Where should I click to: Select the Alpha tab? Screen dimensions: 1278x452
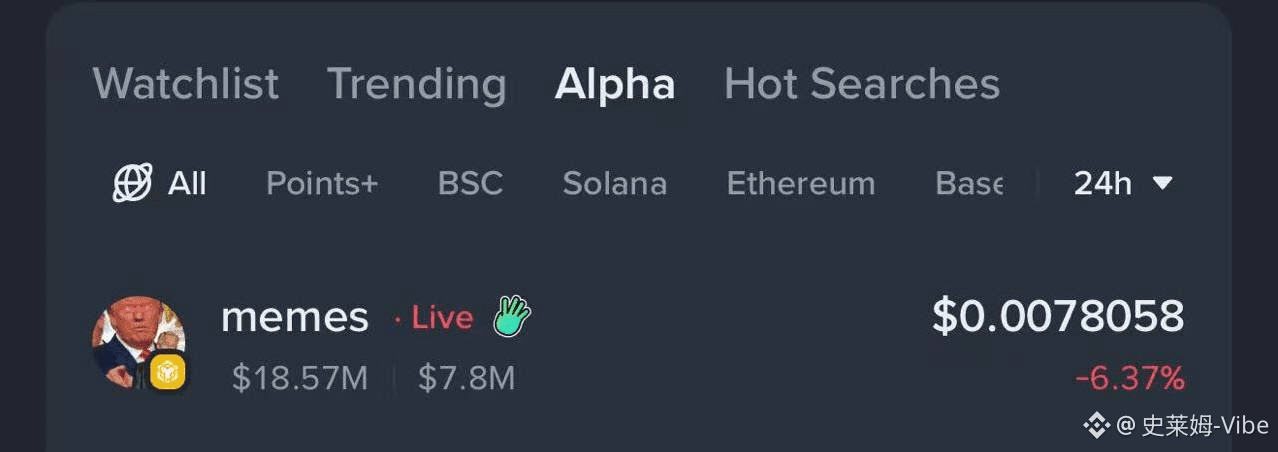pos(614,84)
